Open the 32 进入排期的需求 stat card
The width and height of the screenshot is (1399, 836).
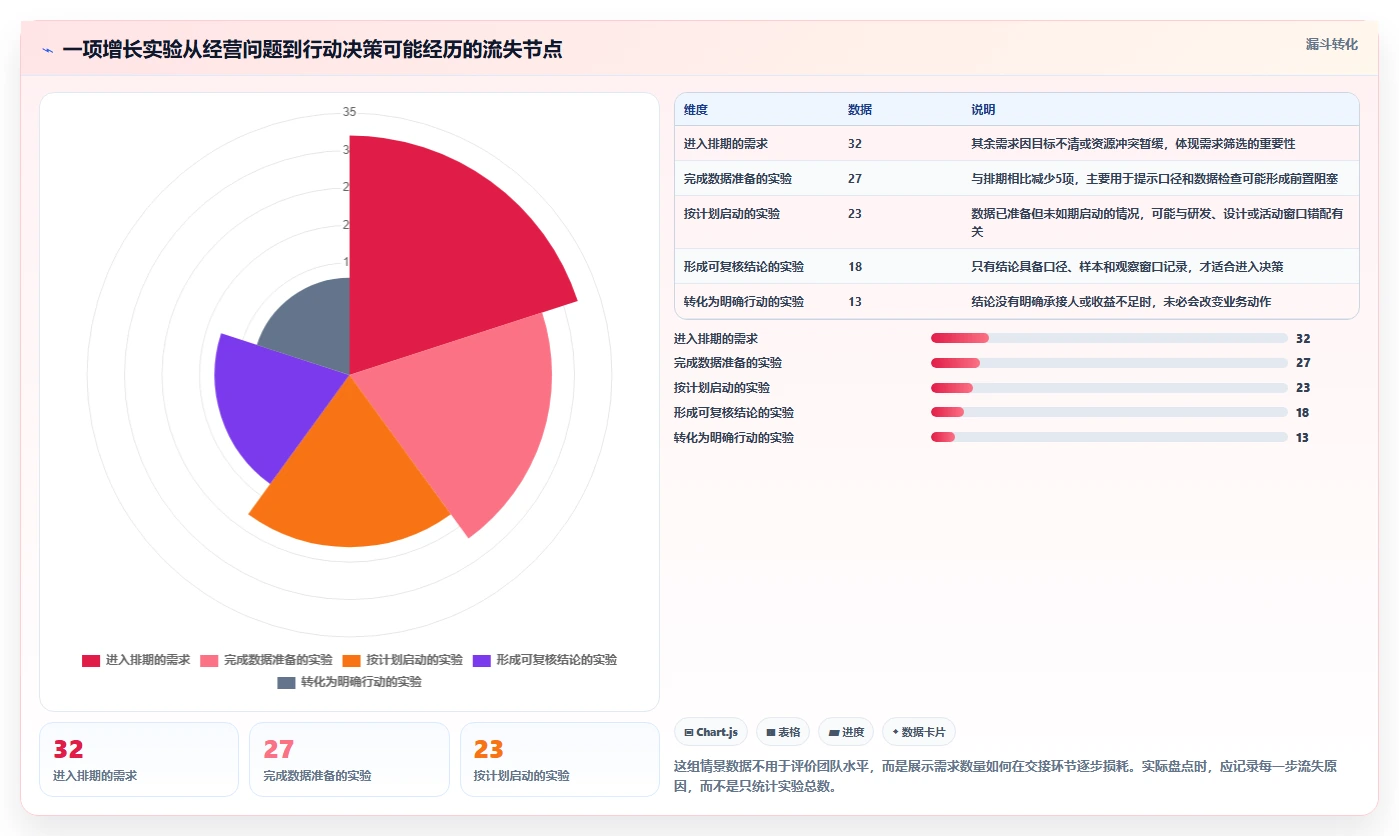click(x=139, y=760)
